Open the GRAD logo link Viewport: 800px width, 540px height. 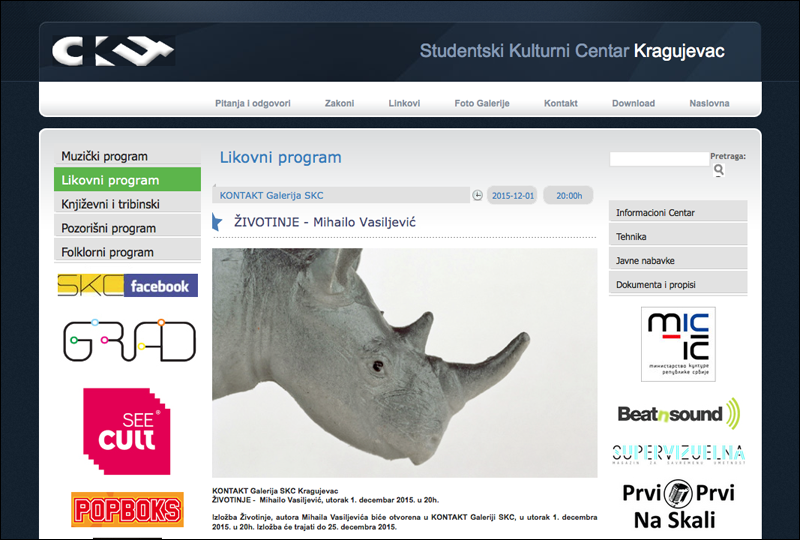point(129,340)
